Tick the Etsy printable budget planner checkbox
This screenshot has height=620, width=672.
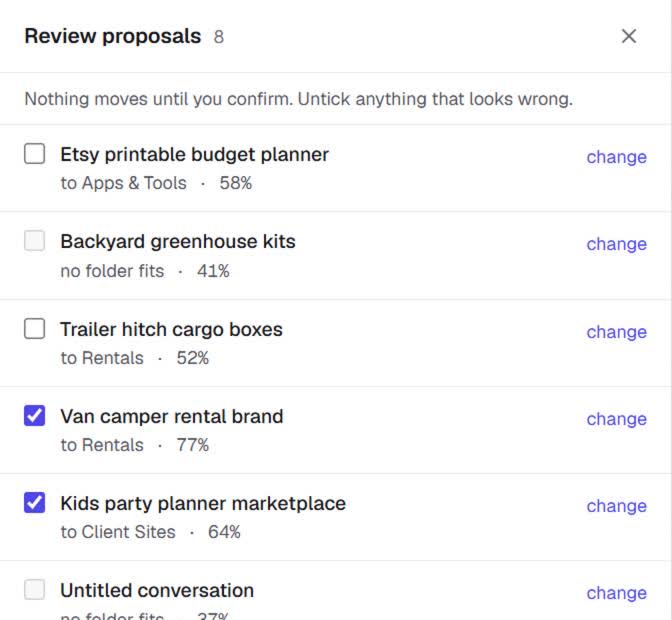pos(34,153)
